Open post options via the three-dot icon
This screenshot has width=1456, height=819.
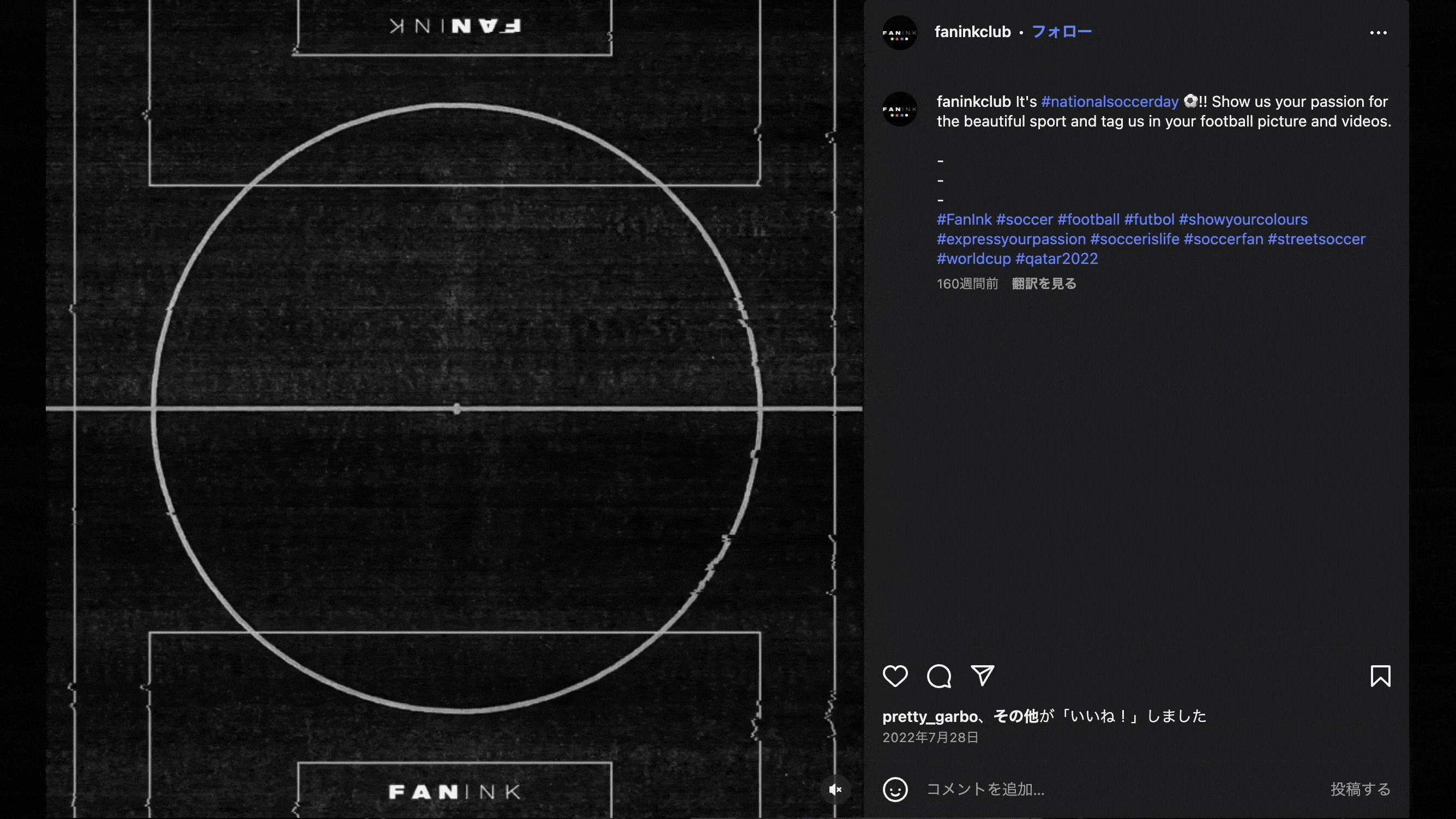[1379, 32]
